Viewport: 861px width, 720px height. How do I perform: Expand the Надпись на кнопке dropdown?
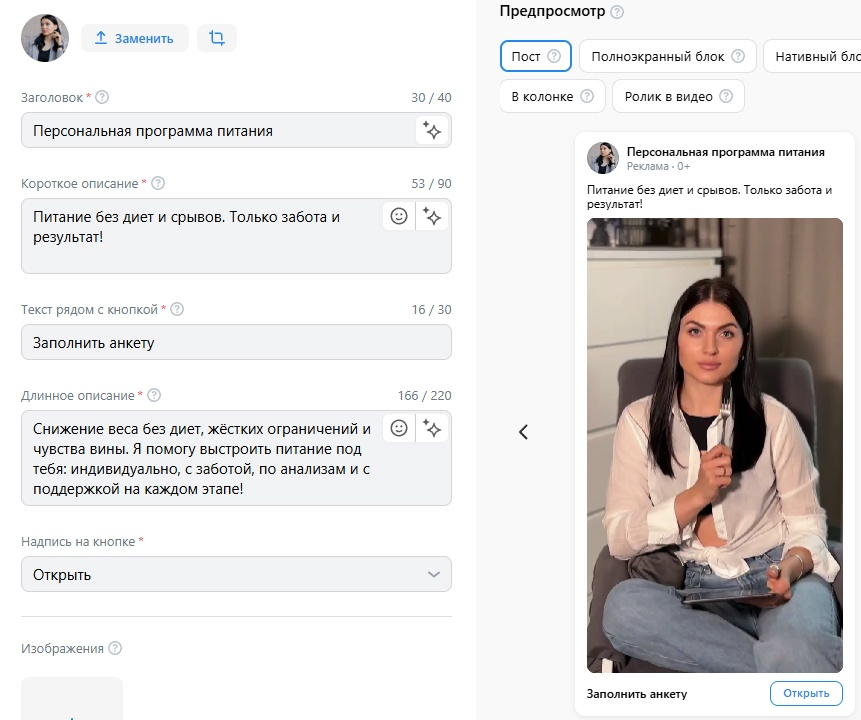click(236, 574)
